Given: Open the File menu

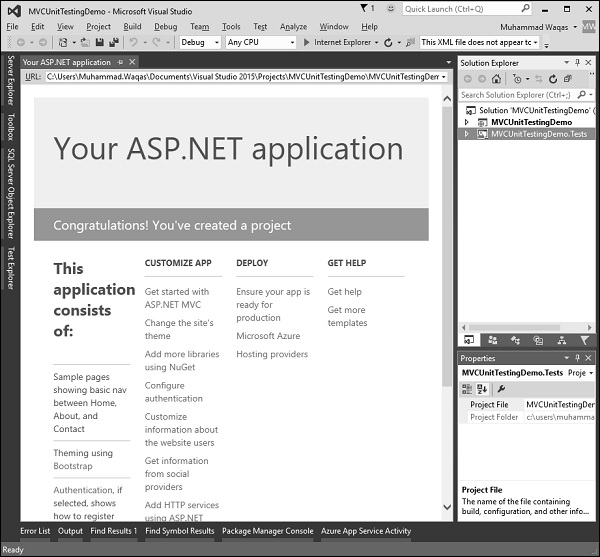Looking at the screenshot, I should pyautogui.click(x=12, y=26).
